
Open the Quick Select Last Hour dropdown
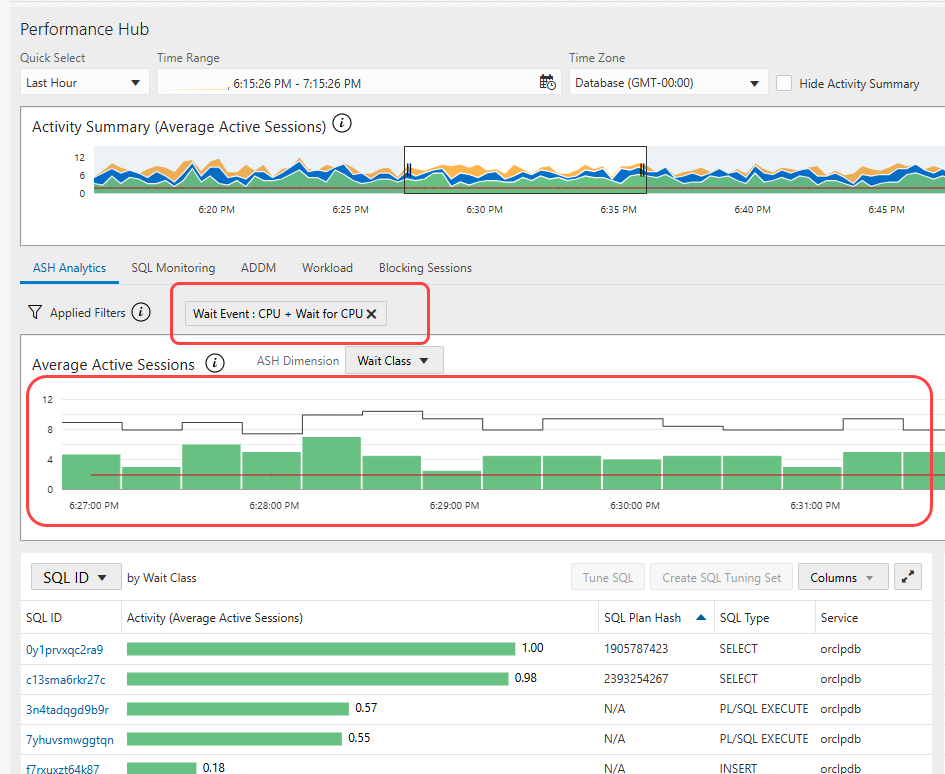coord(84,83)
